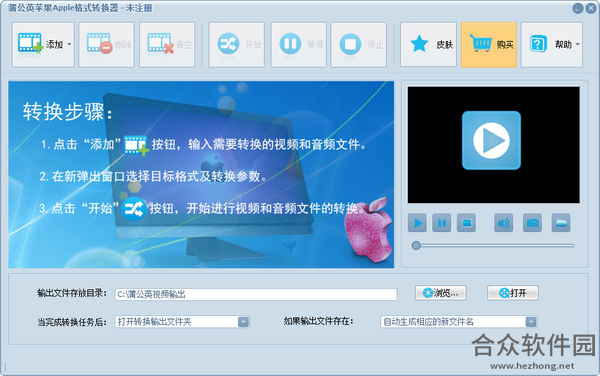Click the 删除 remove video toolbar button
Screen dimensions: 600x376
pos(106,45)
